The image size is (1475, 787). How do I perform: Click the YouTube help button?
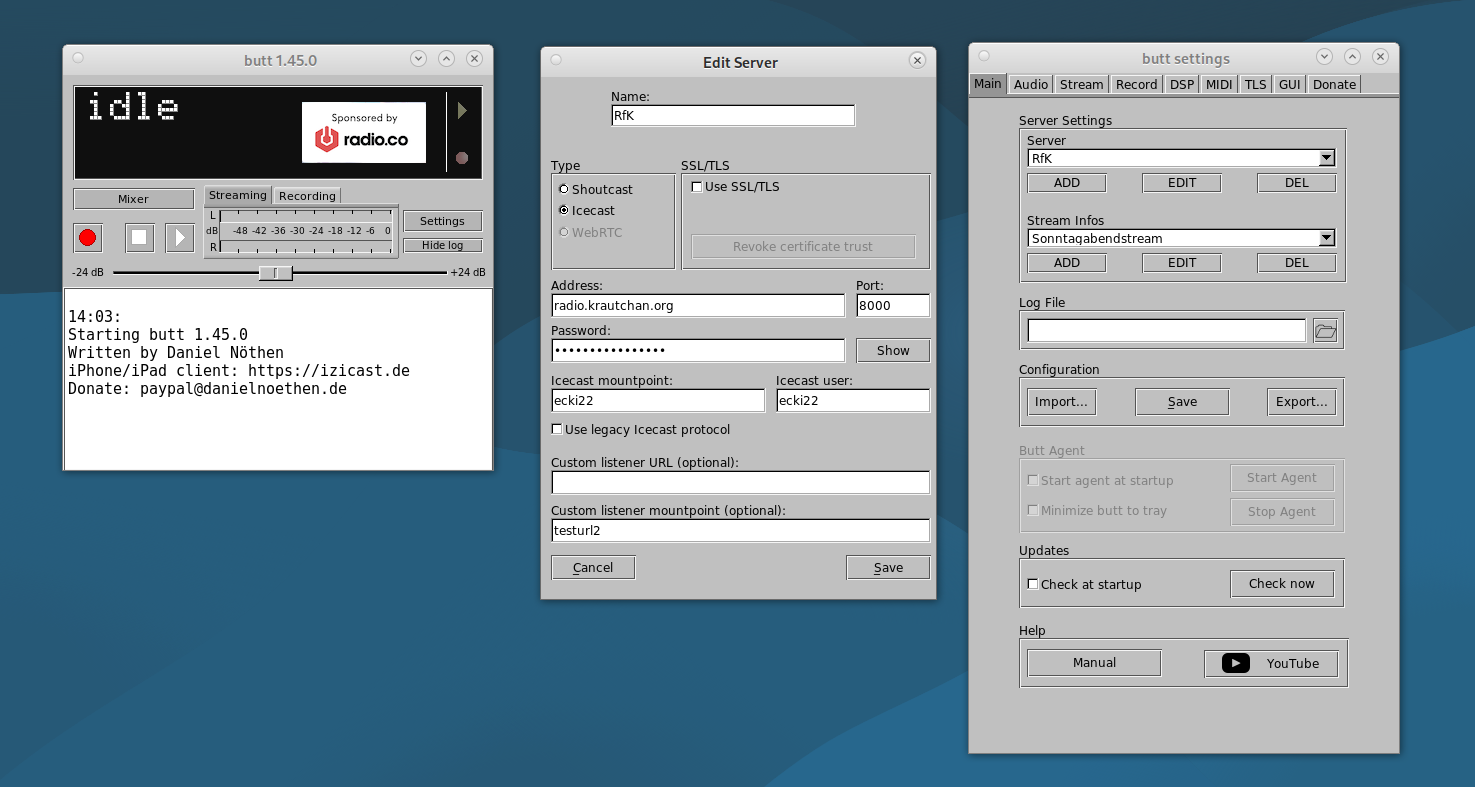coord(1271,663)
